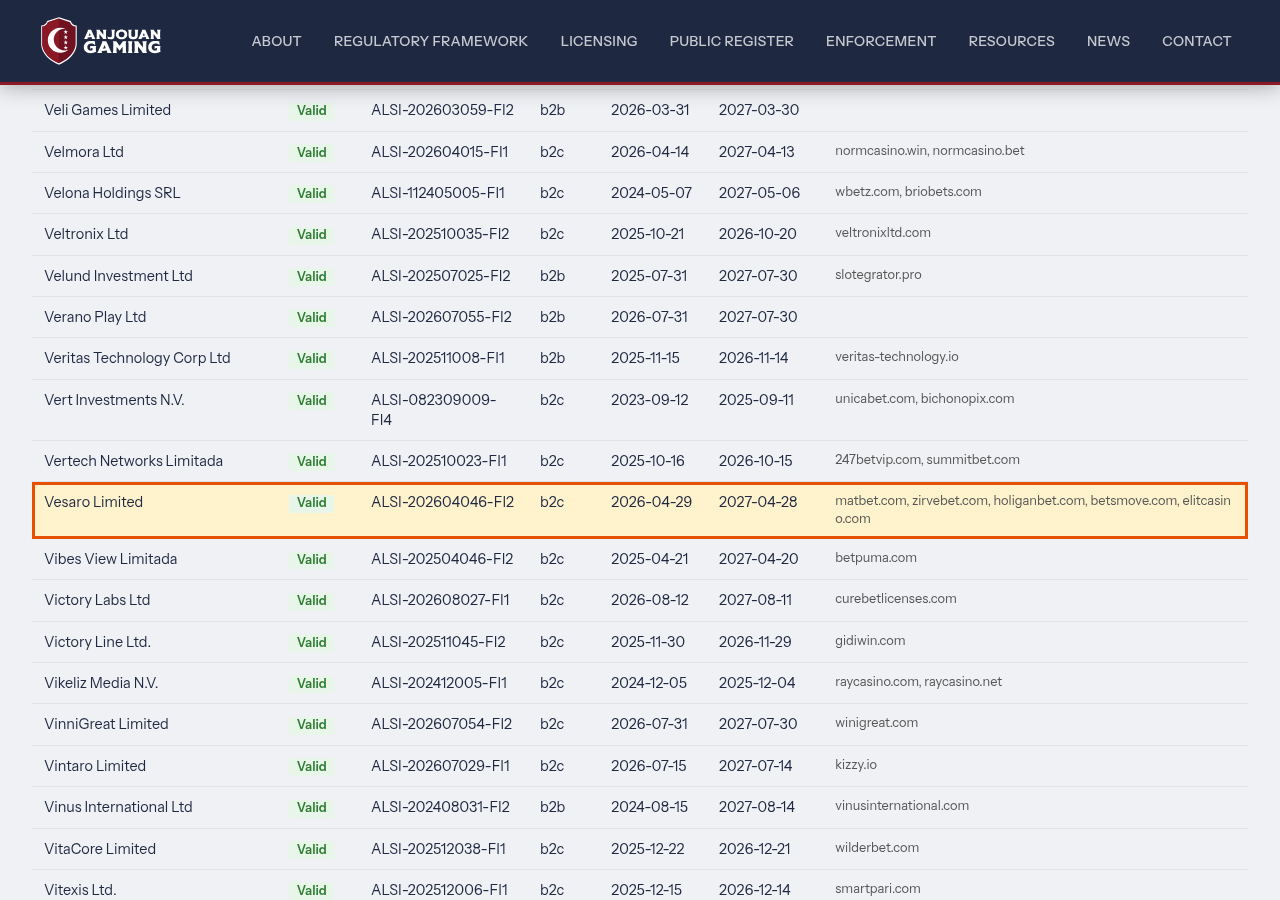Viewport: 1280px width, 900px height.
Task: Click licence number ALSI-112405005-FI1
Action: point(438,193)
